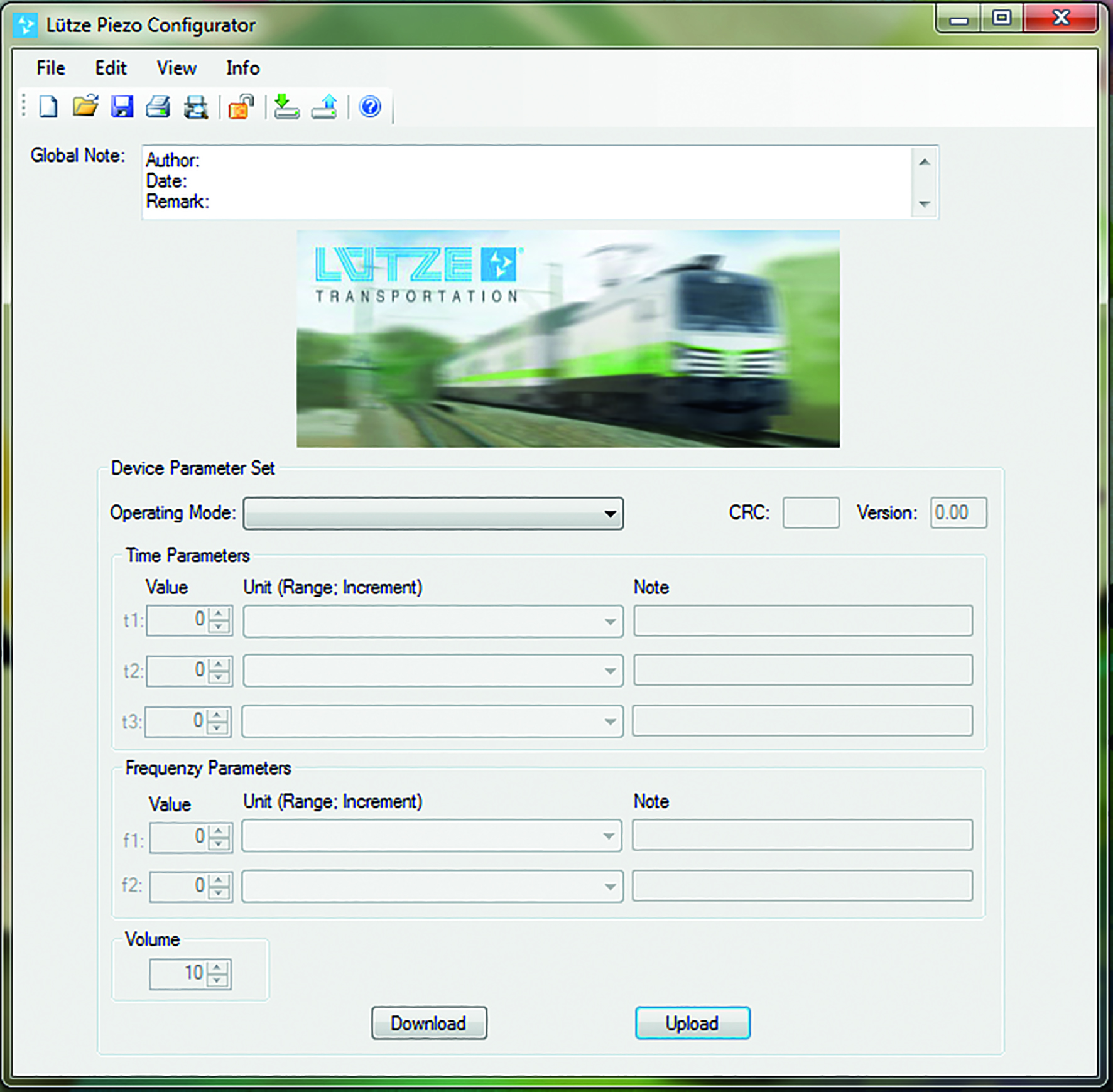Click the Upload button

692,1023
